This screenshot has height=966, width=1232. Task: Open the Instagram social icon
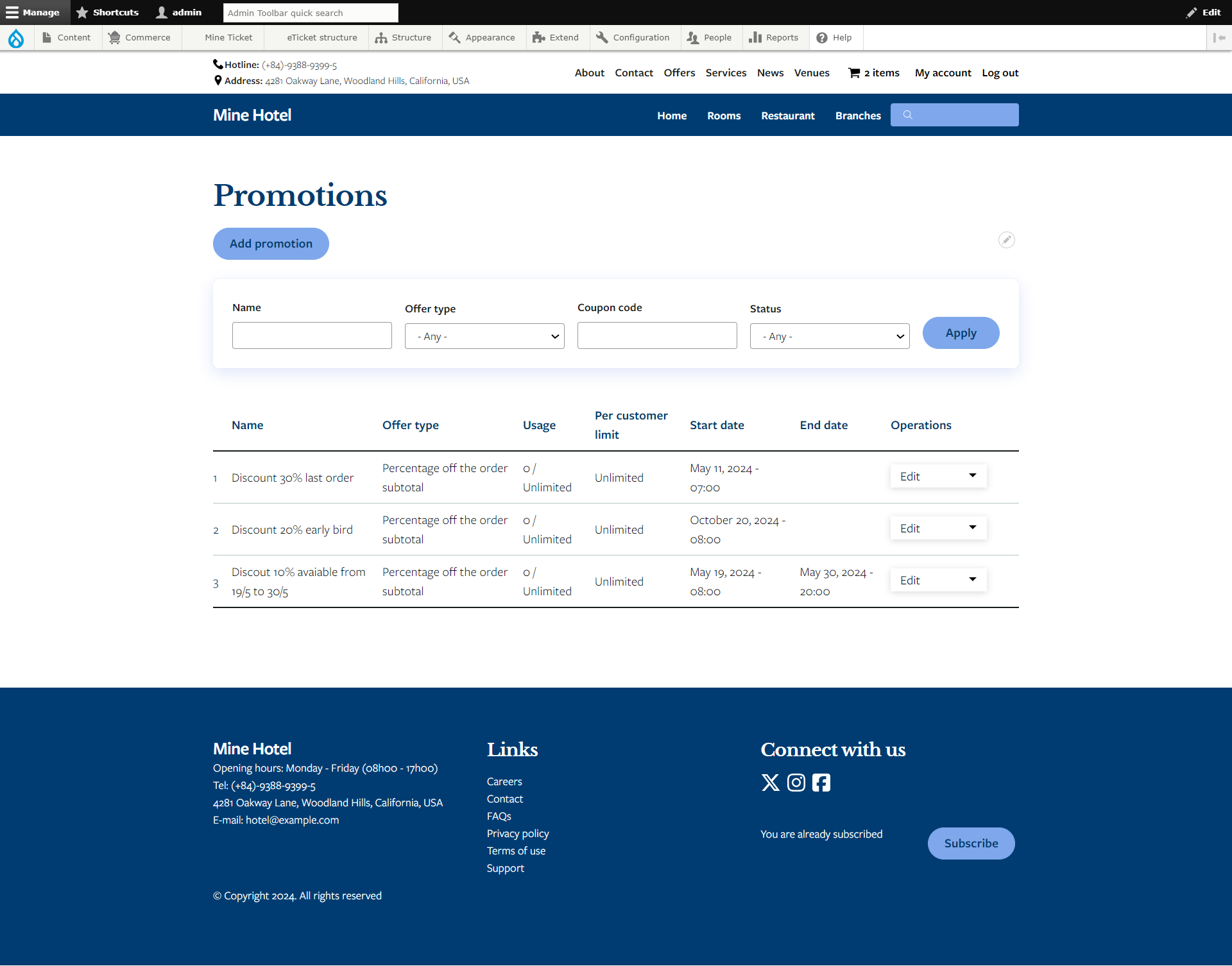(796, 783)
